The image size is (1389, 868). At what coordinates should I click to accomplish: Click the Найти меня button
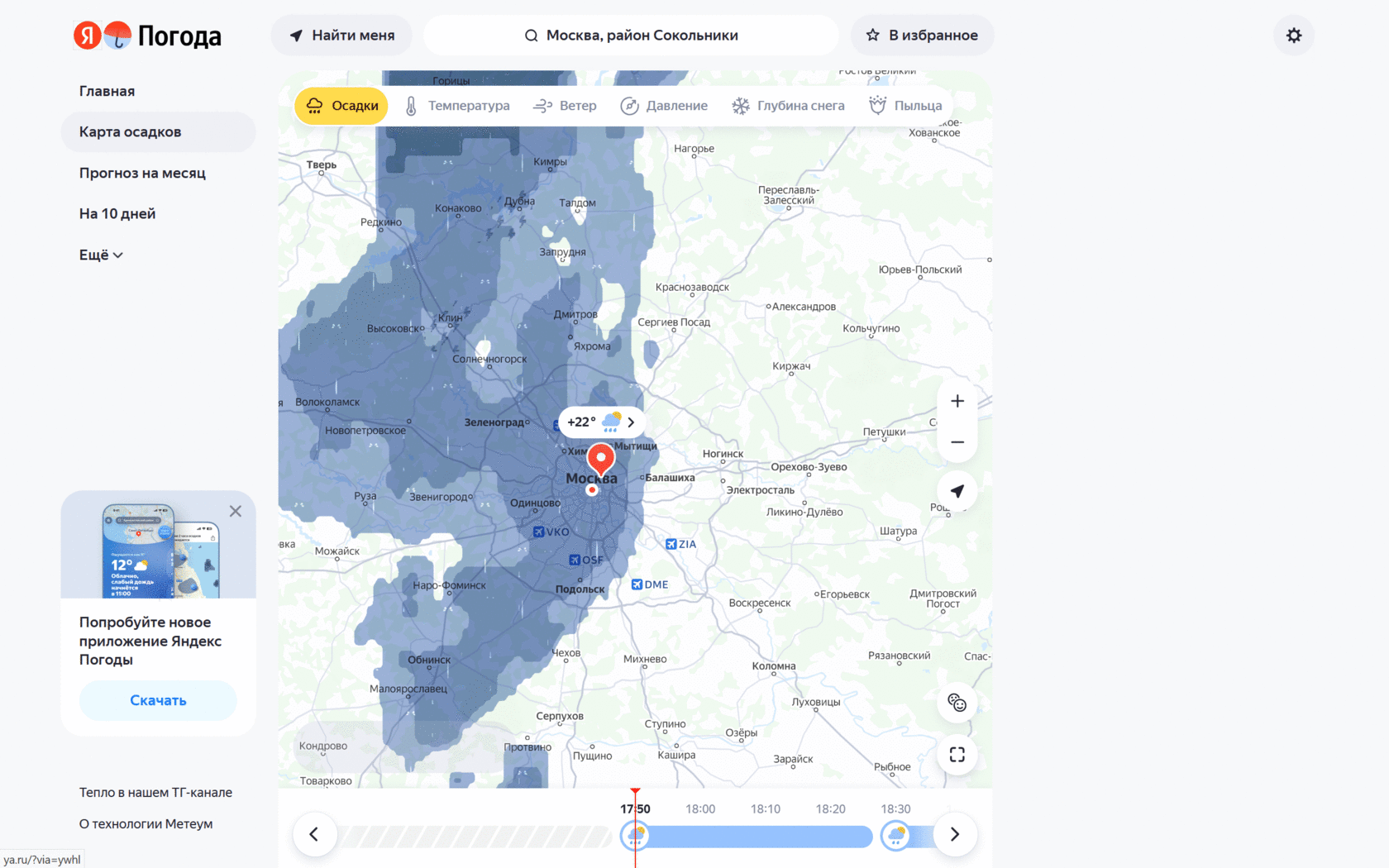tap(341, 36)
